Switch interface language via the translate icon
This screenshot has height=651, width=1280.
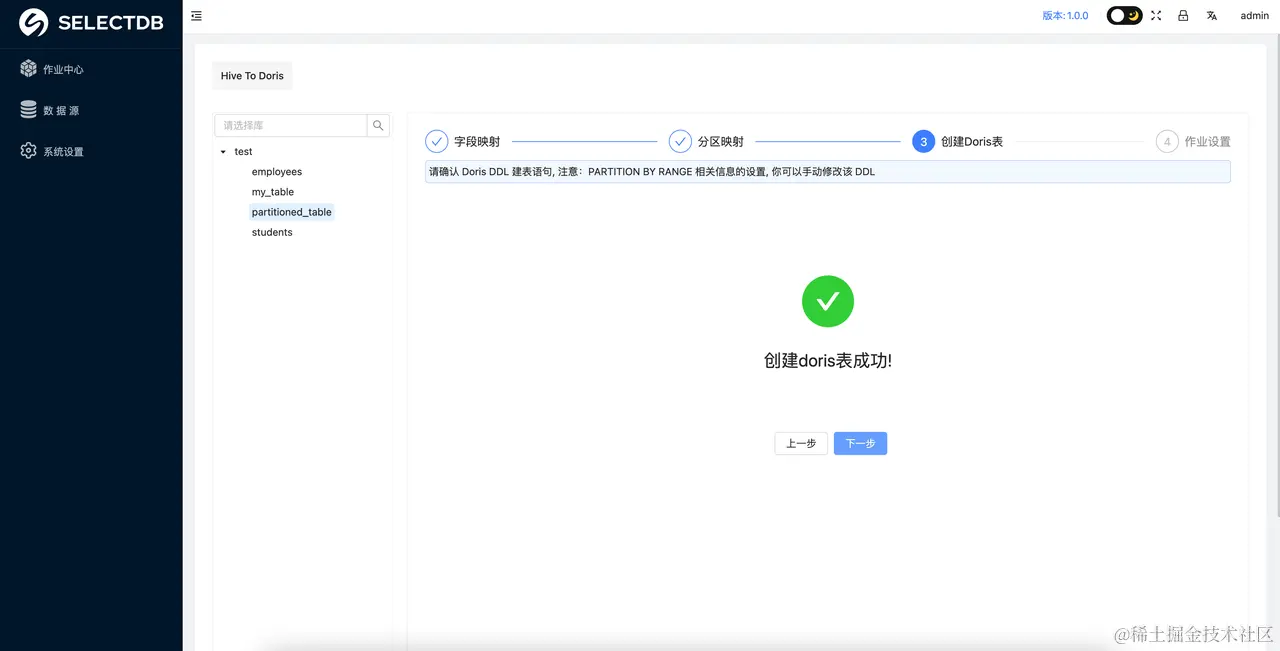coord(1211,15)
